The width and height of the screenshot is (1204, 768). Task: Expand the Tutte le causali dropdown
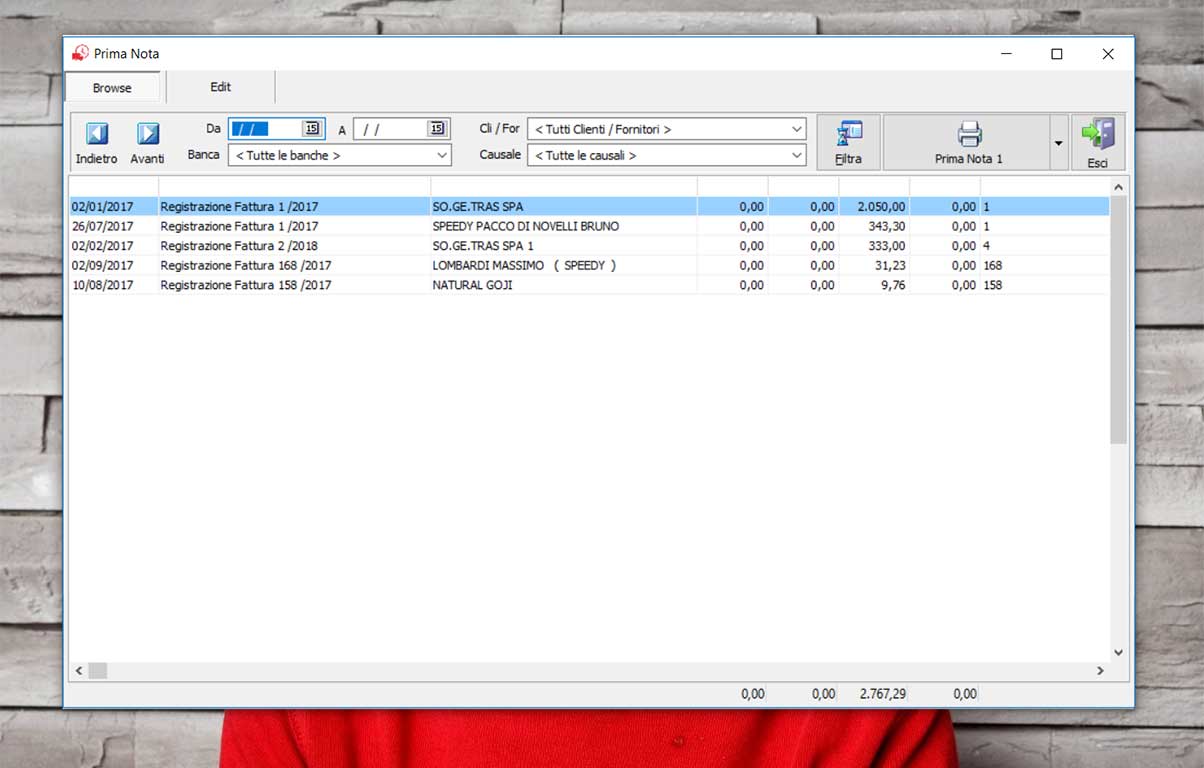point(796,156)
